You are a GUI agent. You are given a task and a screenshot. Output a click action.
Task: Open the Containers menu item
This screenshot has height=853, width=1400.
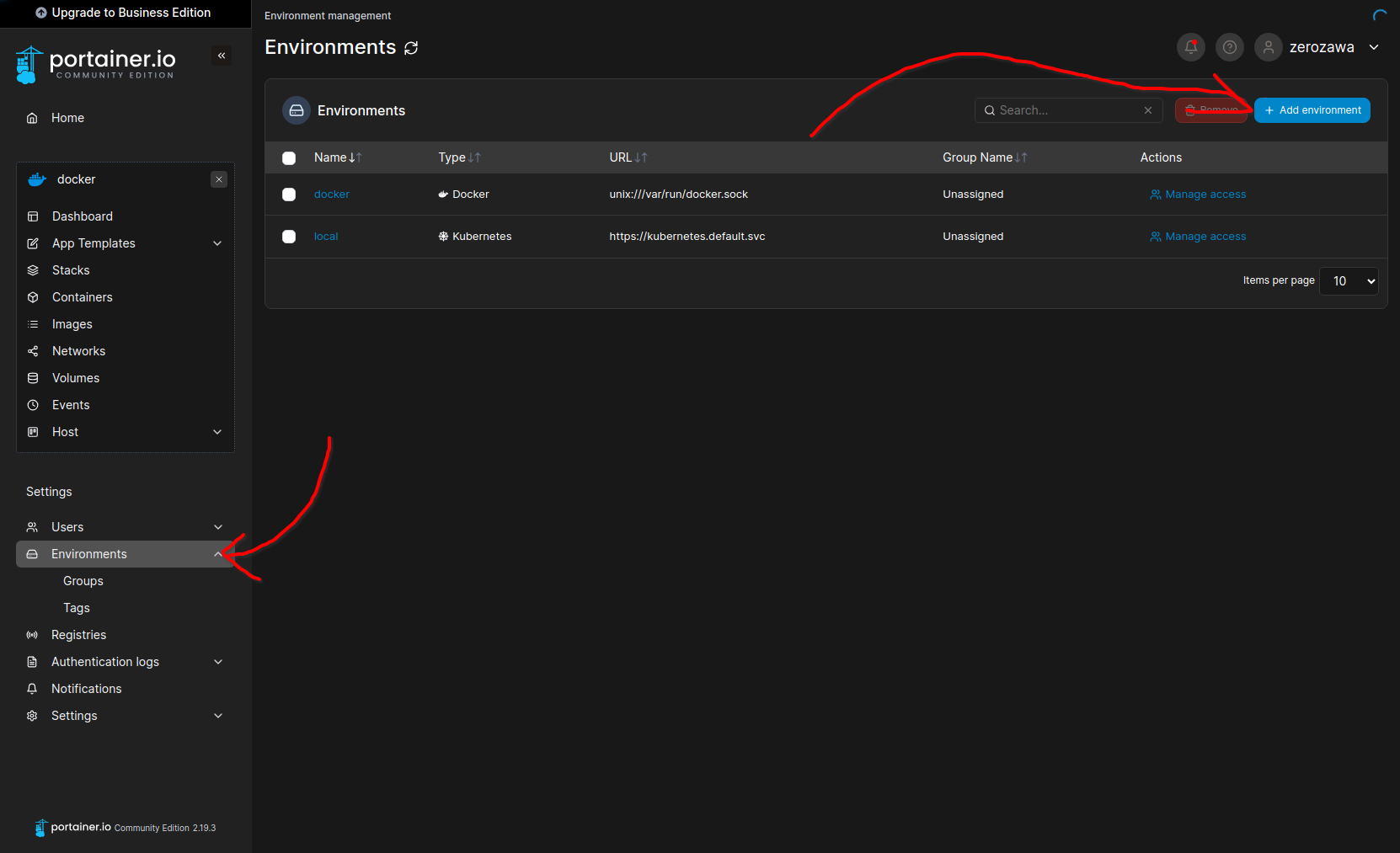click(82, 297)
